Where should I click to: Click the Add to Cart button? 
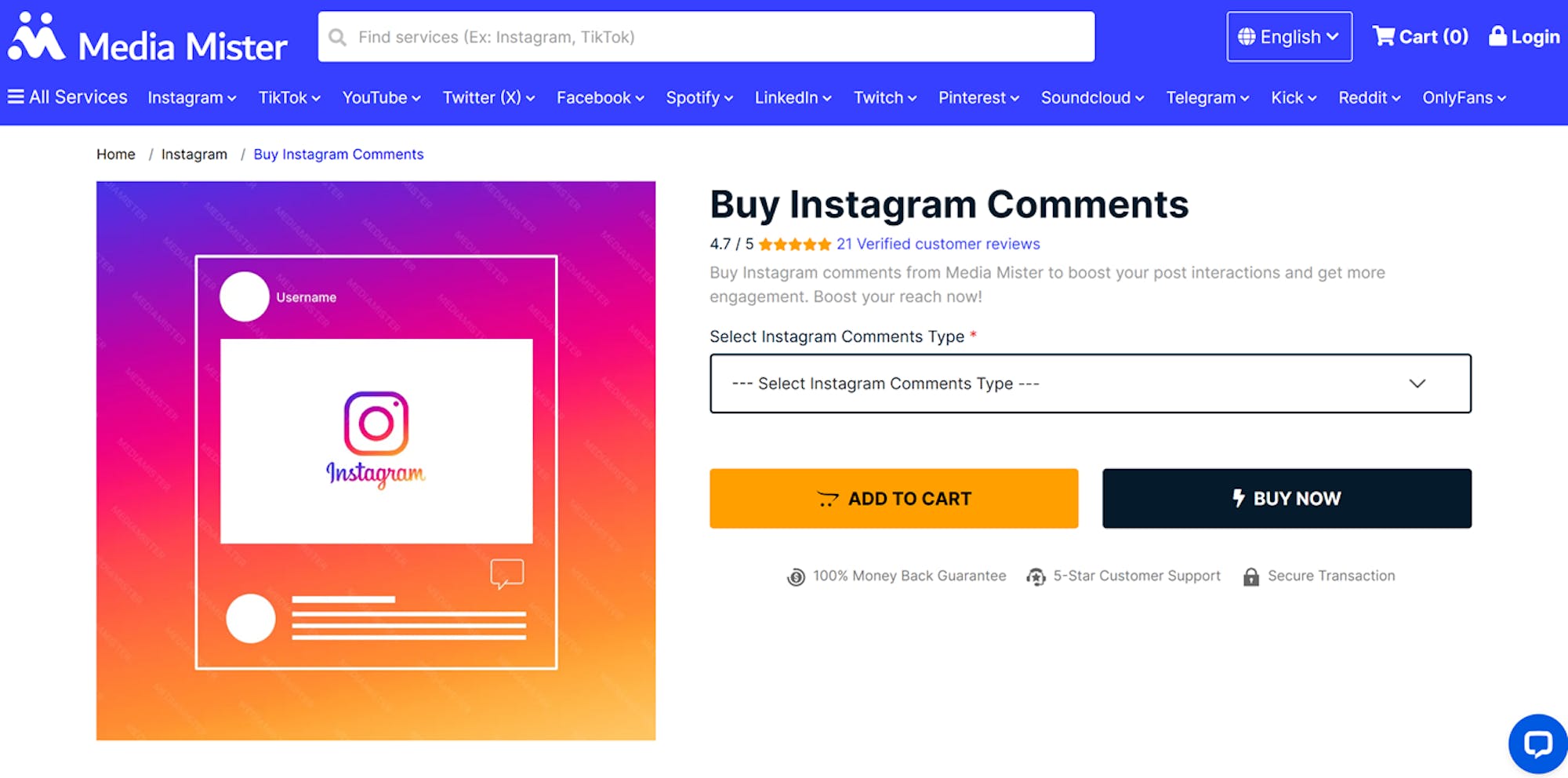tap(893, 498)
